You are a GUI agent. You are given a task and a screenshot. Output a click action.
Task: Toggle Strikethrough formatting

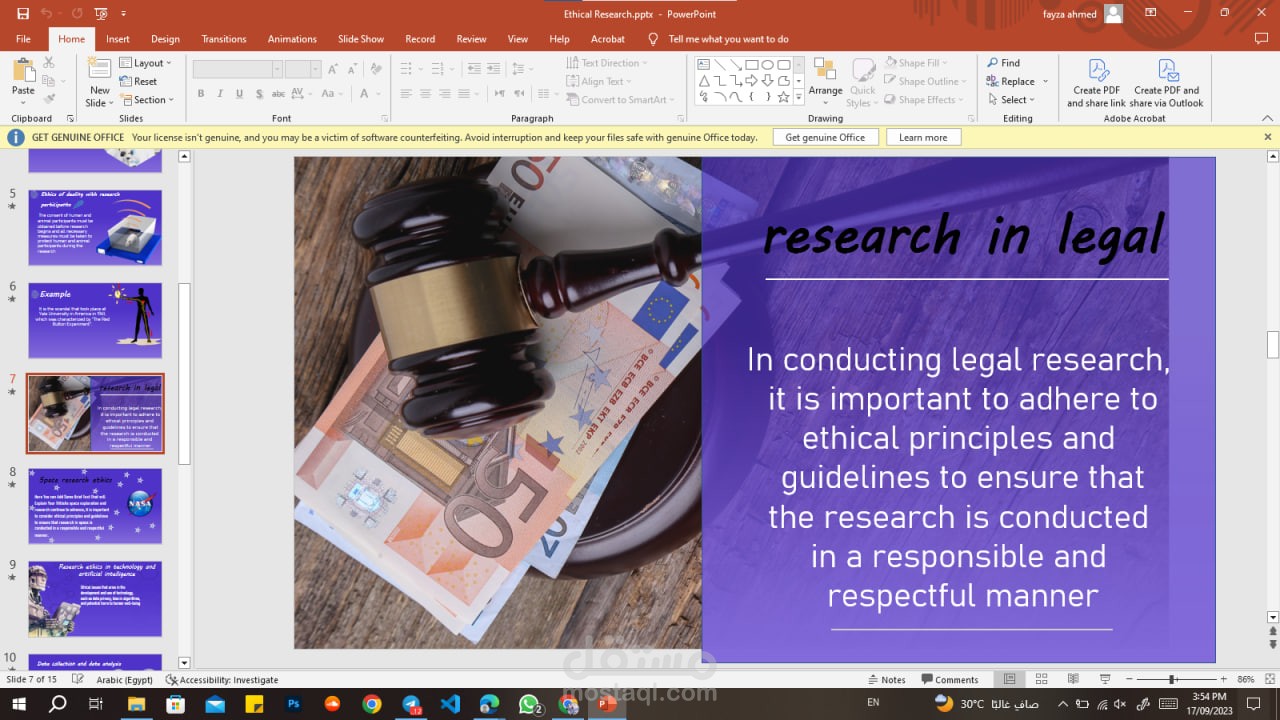click(278, 94)
